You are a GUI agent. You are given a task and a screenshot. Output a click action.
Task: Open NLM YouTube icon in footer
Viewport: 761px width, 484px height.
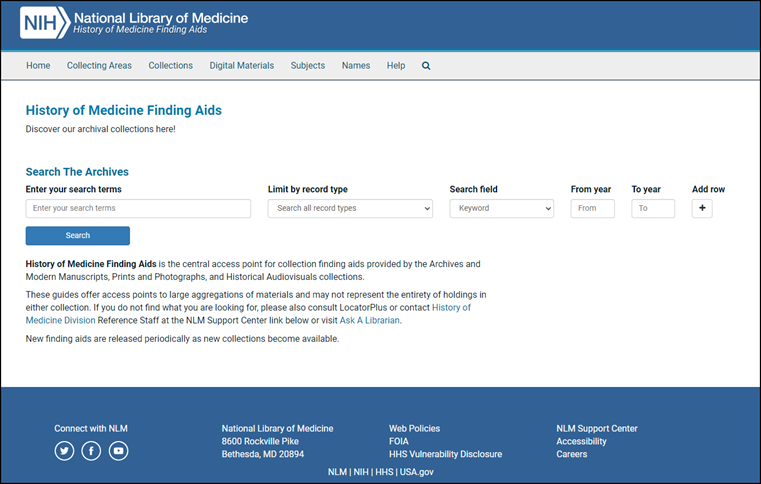[118, 451]
